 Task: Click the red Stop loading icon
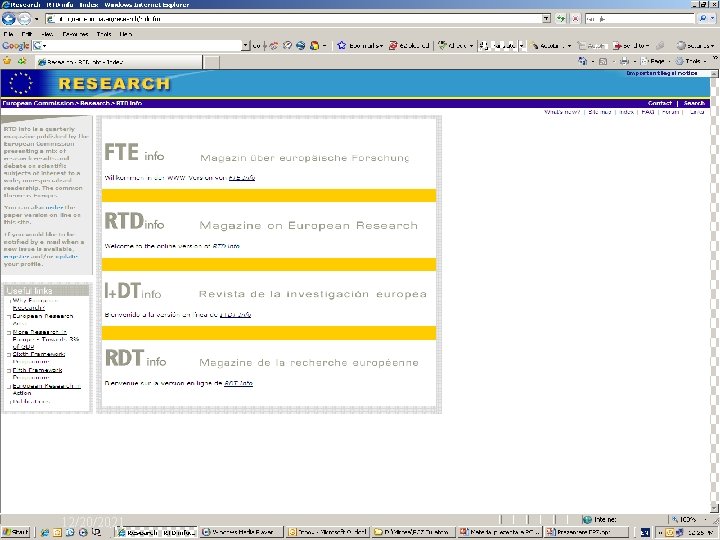pos(575,19)
